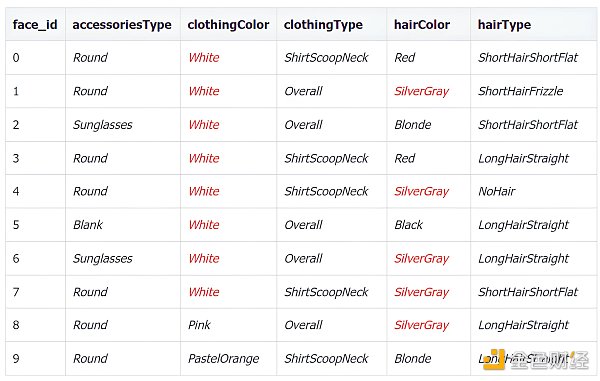Click the ShortHairFrizzle cell
Screen dimensions: 600x381
[520, 91]
